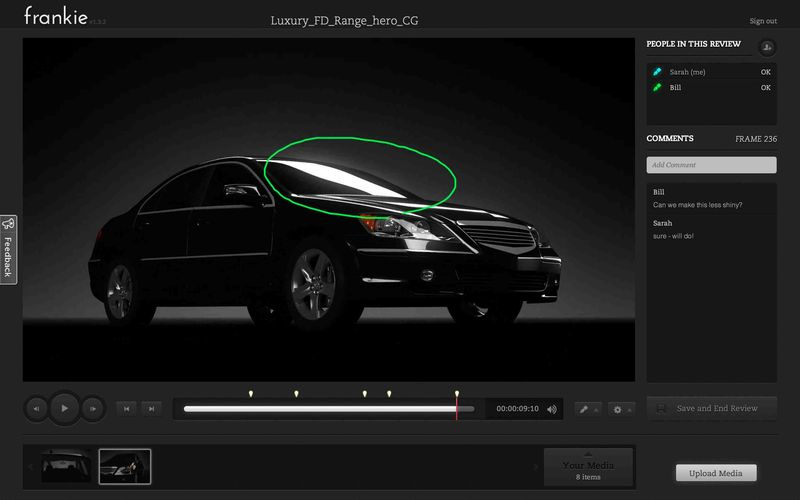Step back one frame
The image size is (800, 500).
pyautogui.click(x=37, y=408)
